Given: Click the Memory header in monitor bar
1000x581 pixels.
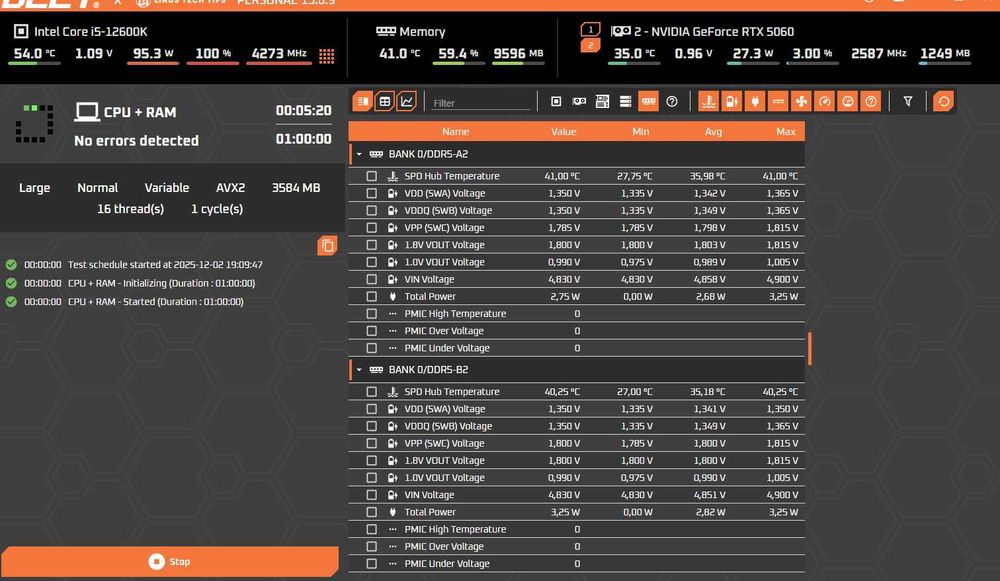Looking at the screenshot, I should tap(422, 31).
